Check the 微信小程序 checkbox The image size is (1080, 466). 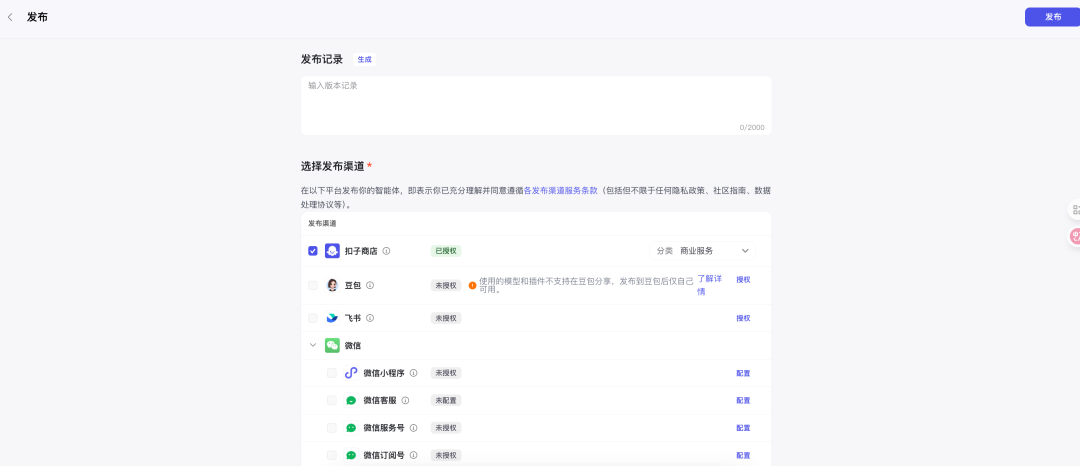click(332, 373)
